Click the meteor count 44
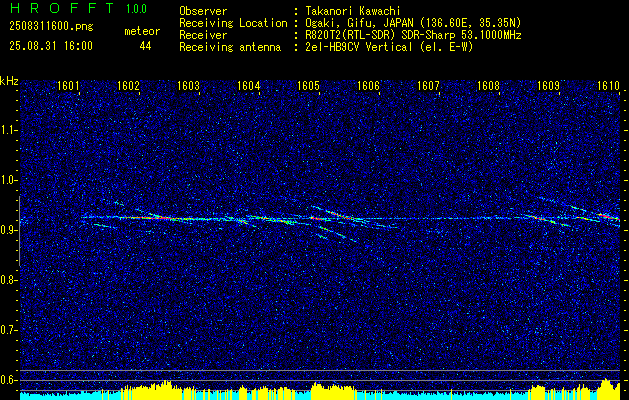 click(x=145, y=46)
